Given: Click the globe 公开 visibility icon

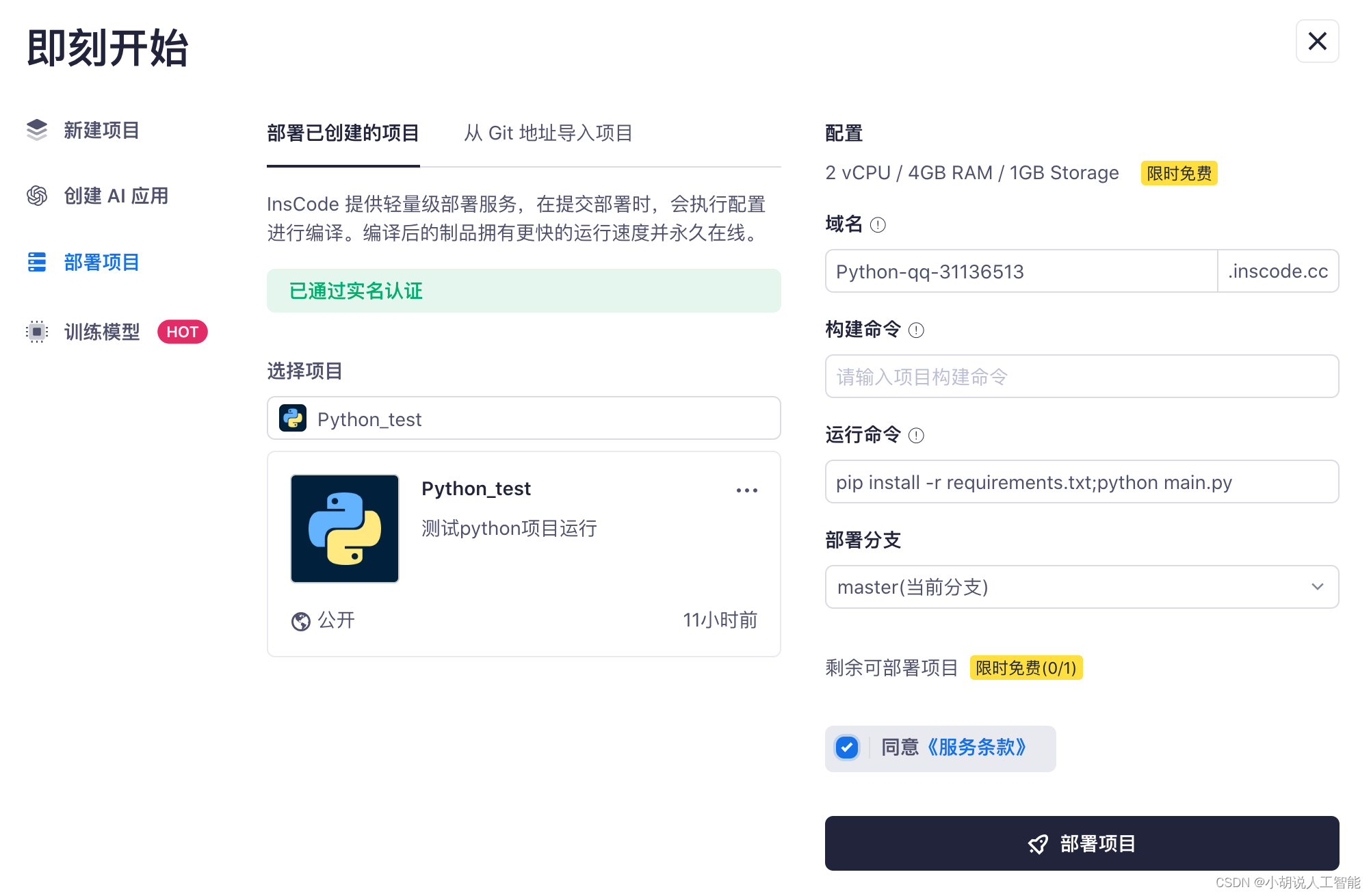Looking at the screenshot, I should [x=301, y=621].
